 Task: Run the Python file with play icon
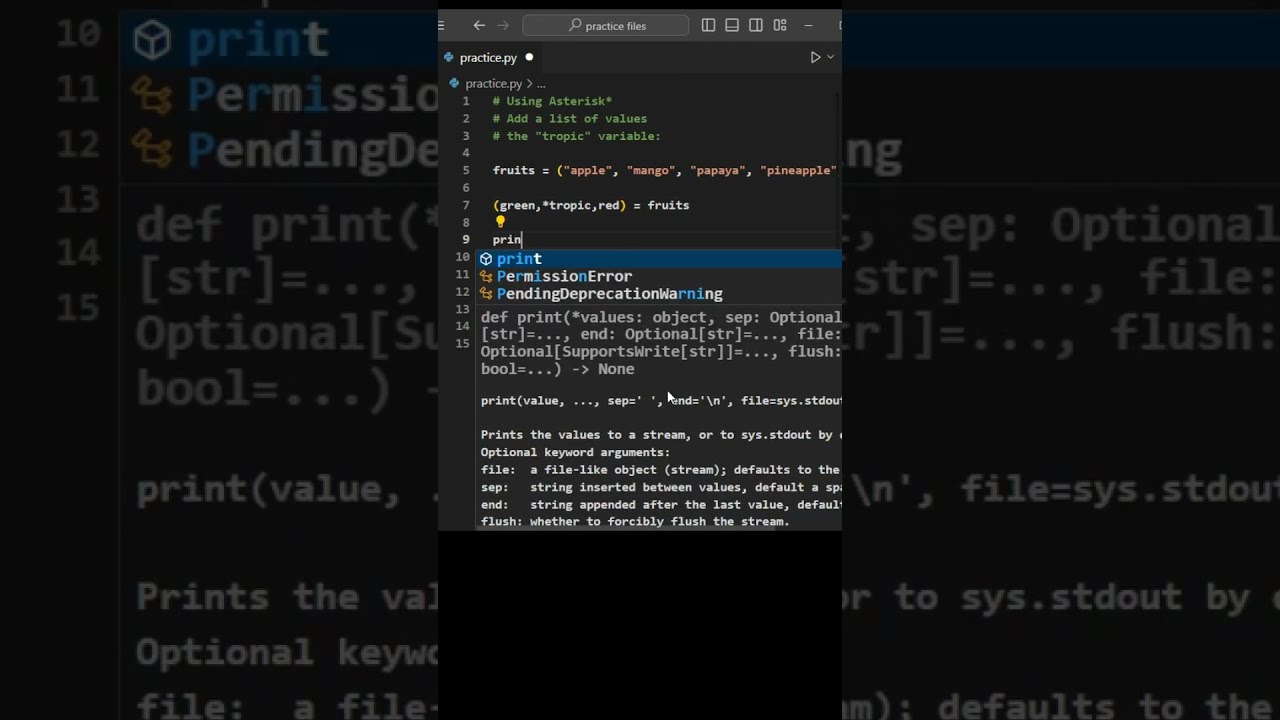click(x=815, y=58)
